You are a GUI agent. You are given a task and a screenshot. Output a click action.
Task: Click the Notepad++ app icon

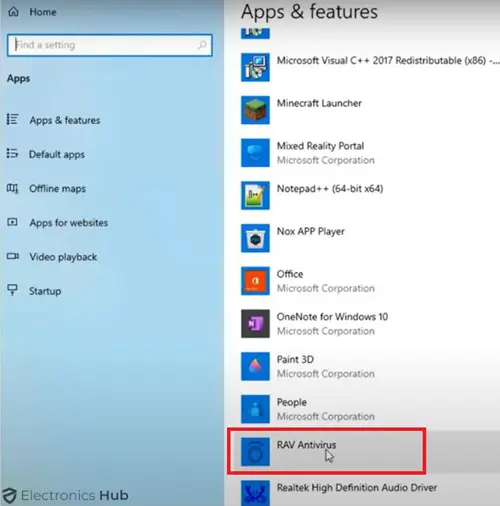pos(255,196)
